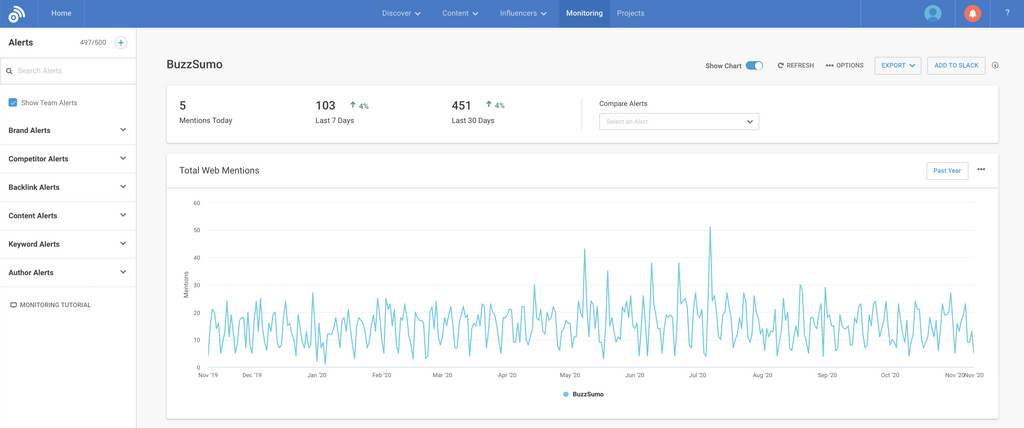
Task: Open the Compare Alerts dropdown
Action: pyautogui.click(x=678, y=122)
